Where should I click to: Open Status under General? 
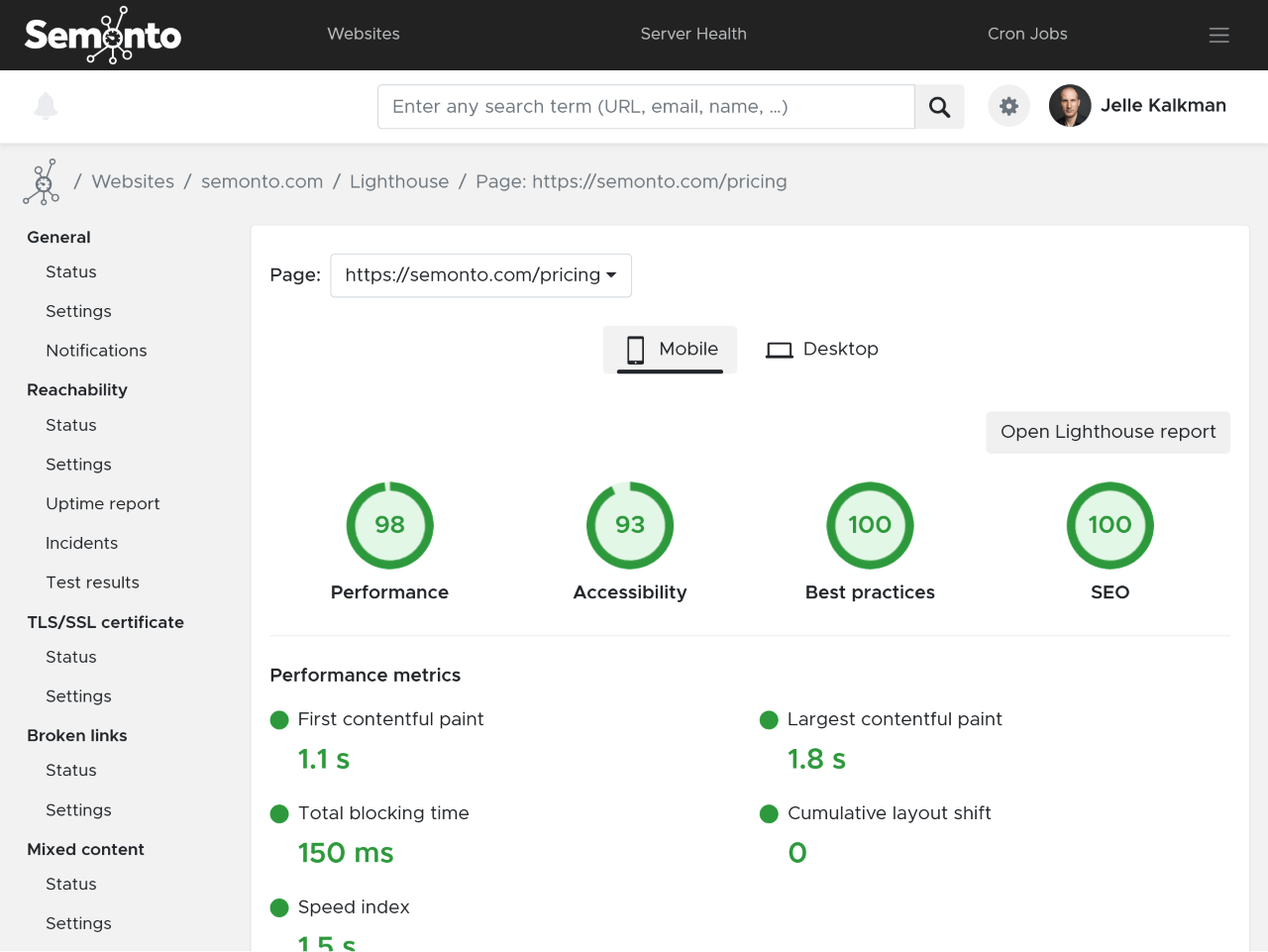(71, 271)
